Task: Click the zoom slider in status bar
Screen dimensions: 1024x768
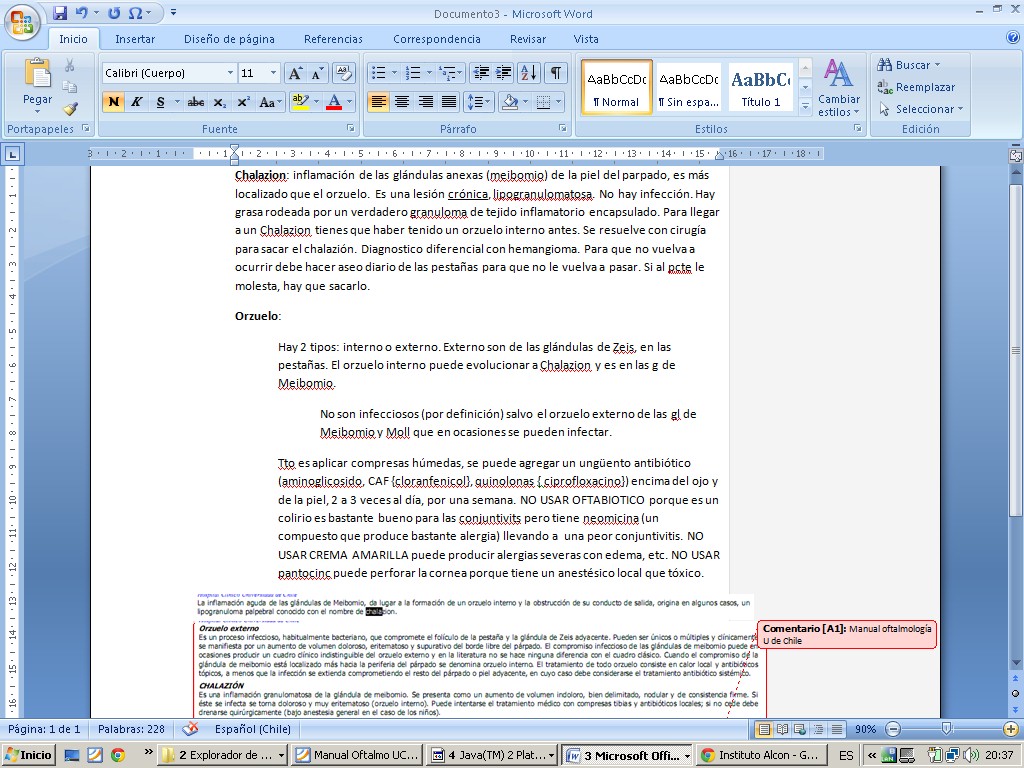Action: click(946, 729)
